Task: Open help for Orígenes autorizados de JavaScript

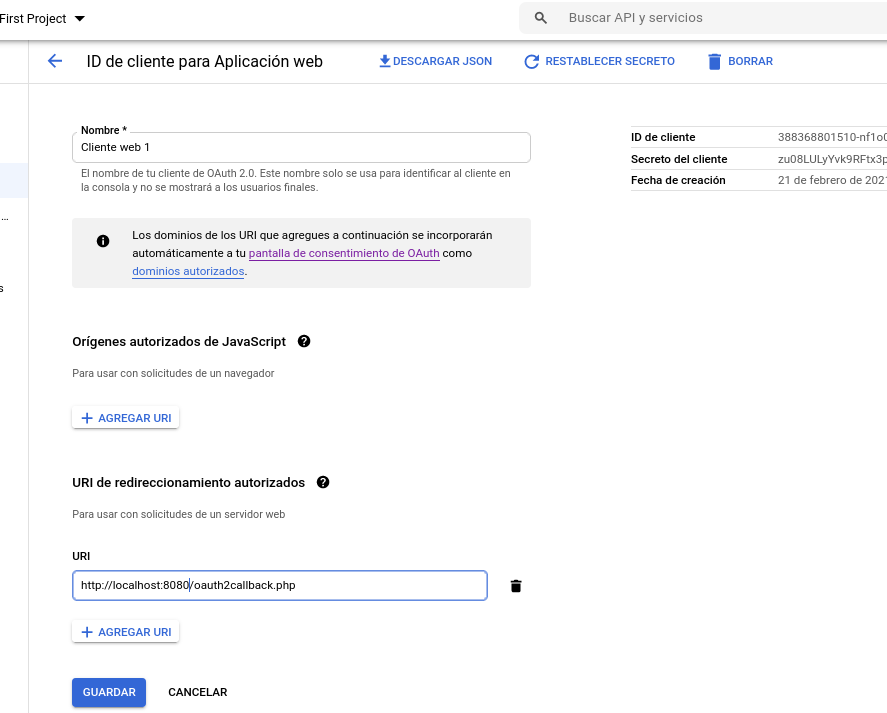Action: point(303,341)
